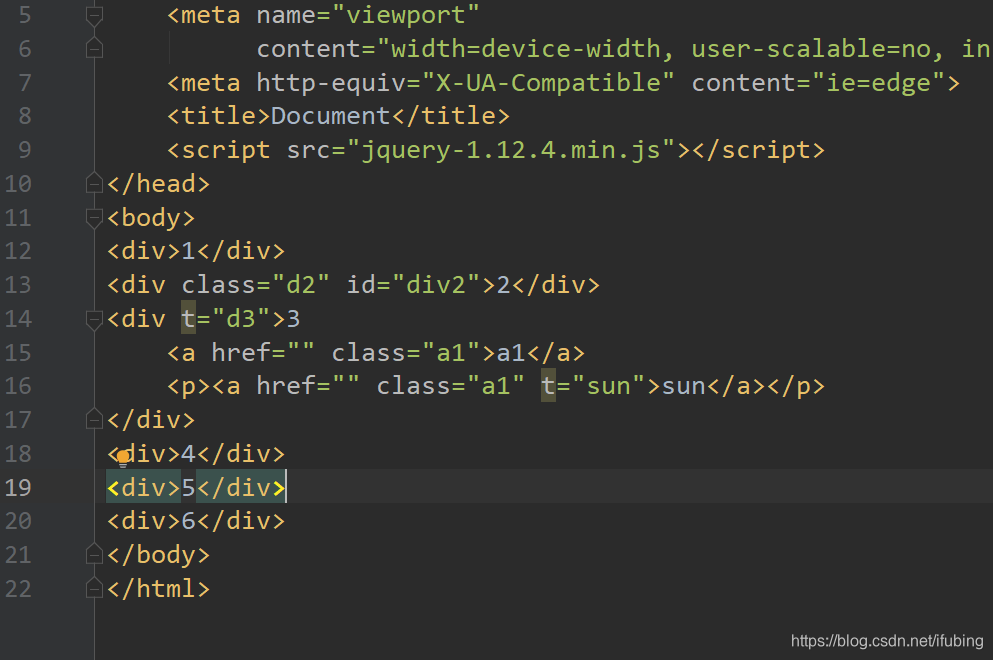Click line number 8 in the gutter
993x660 pixels.
24,116
